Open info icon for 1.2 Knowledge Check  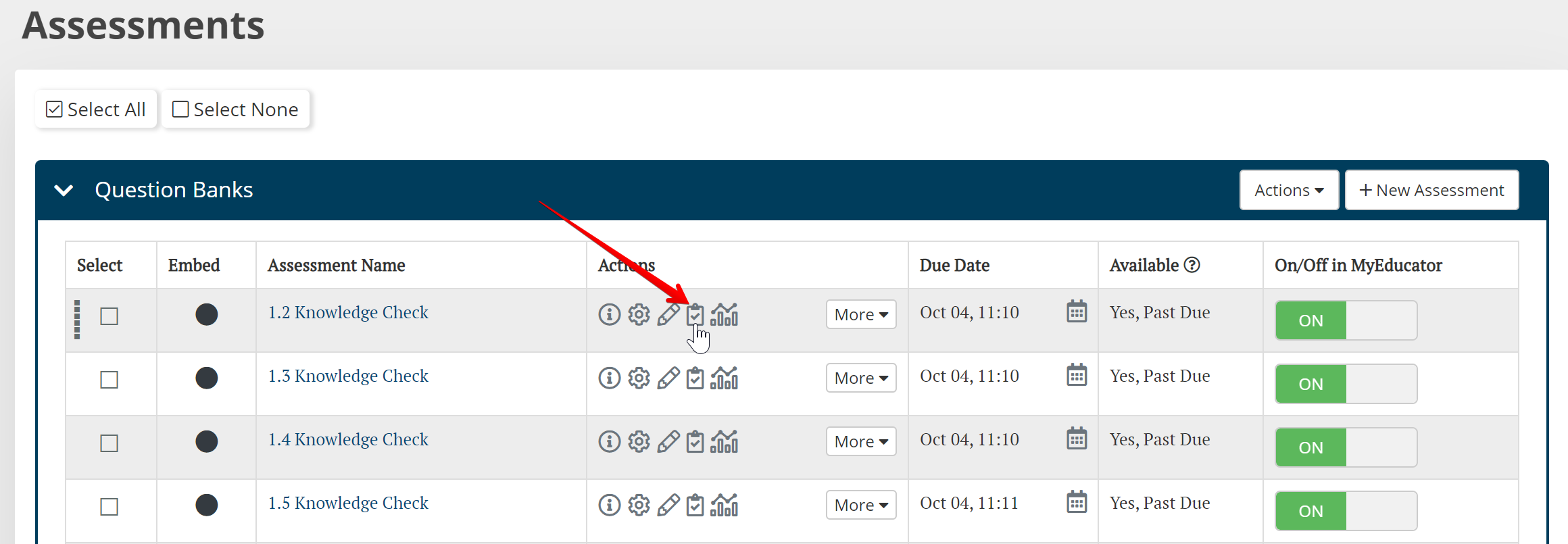(x=610, y=314)
